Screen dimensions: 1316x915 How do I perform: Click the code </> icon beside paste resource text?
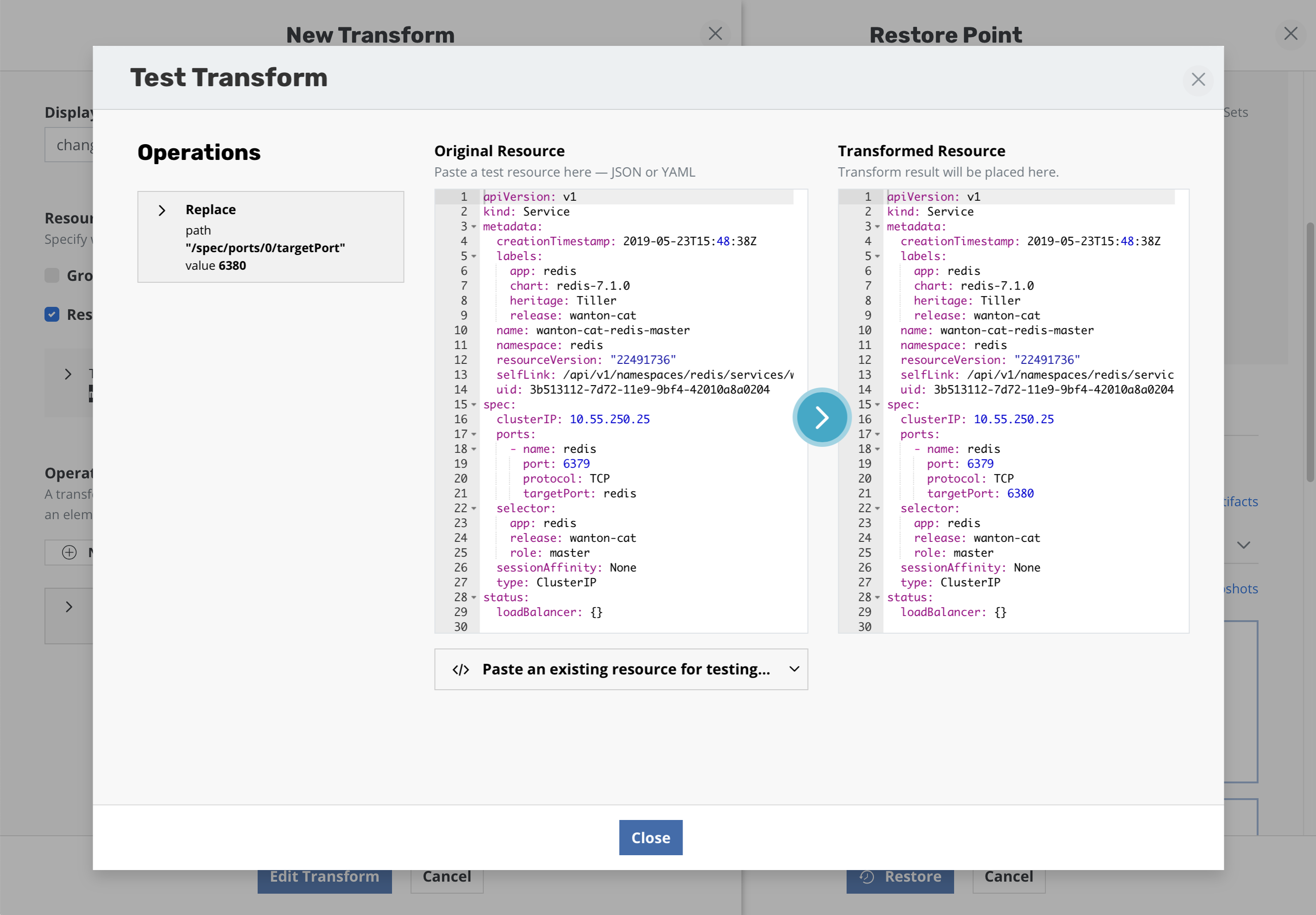click(461, 669)
